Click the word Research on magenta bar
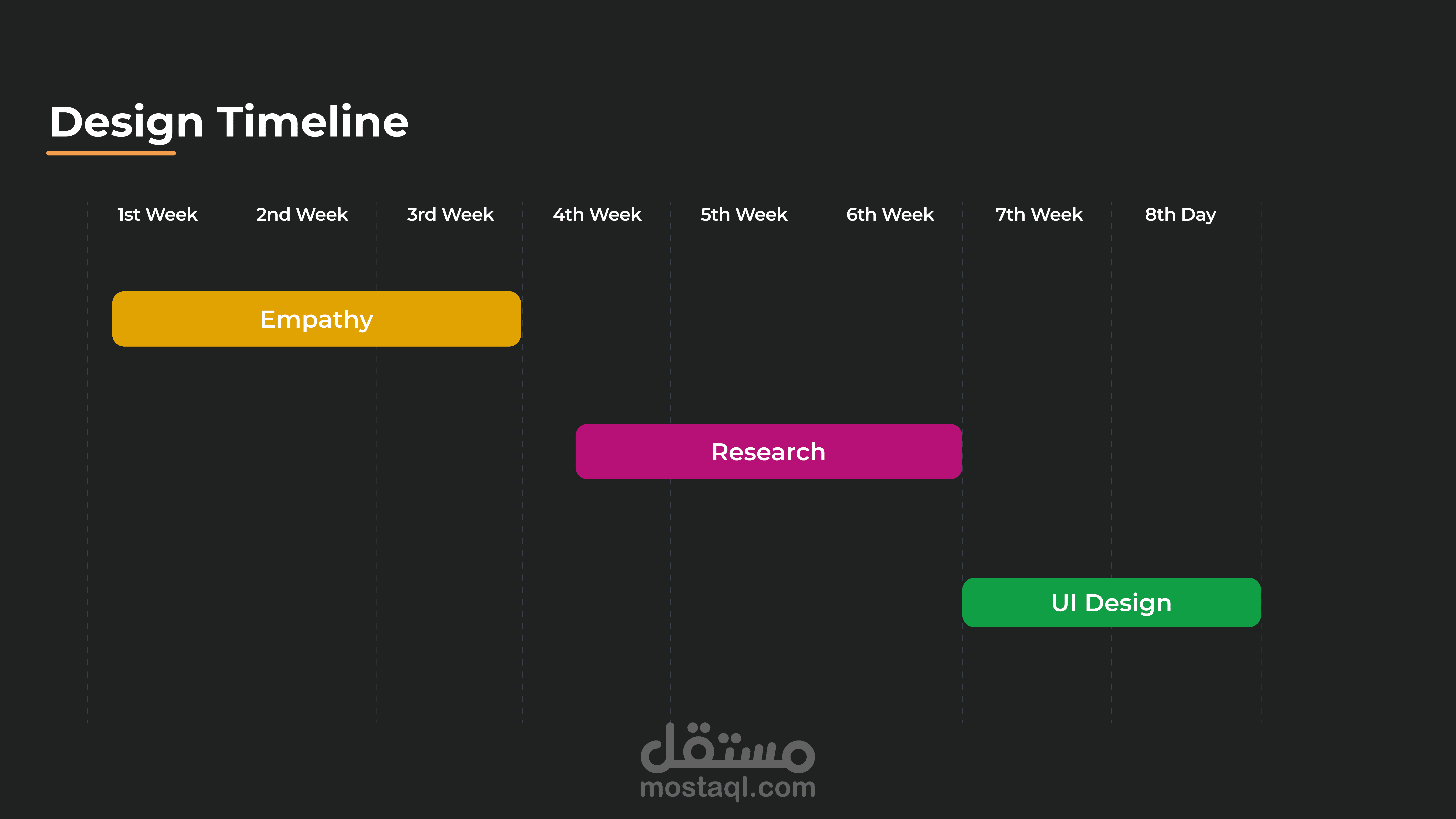 pyautogui.click(x=768, y=452)
